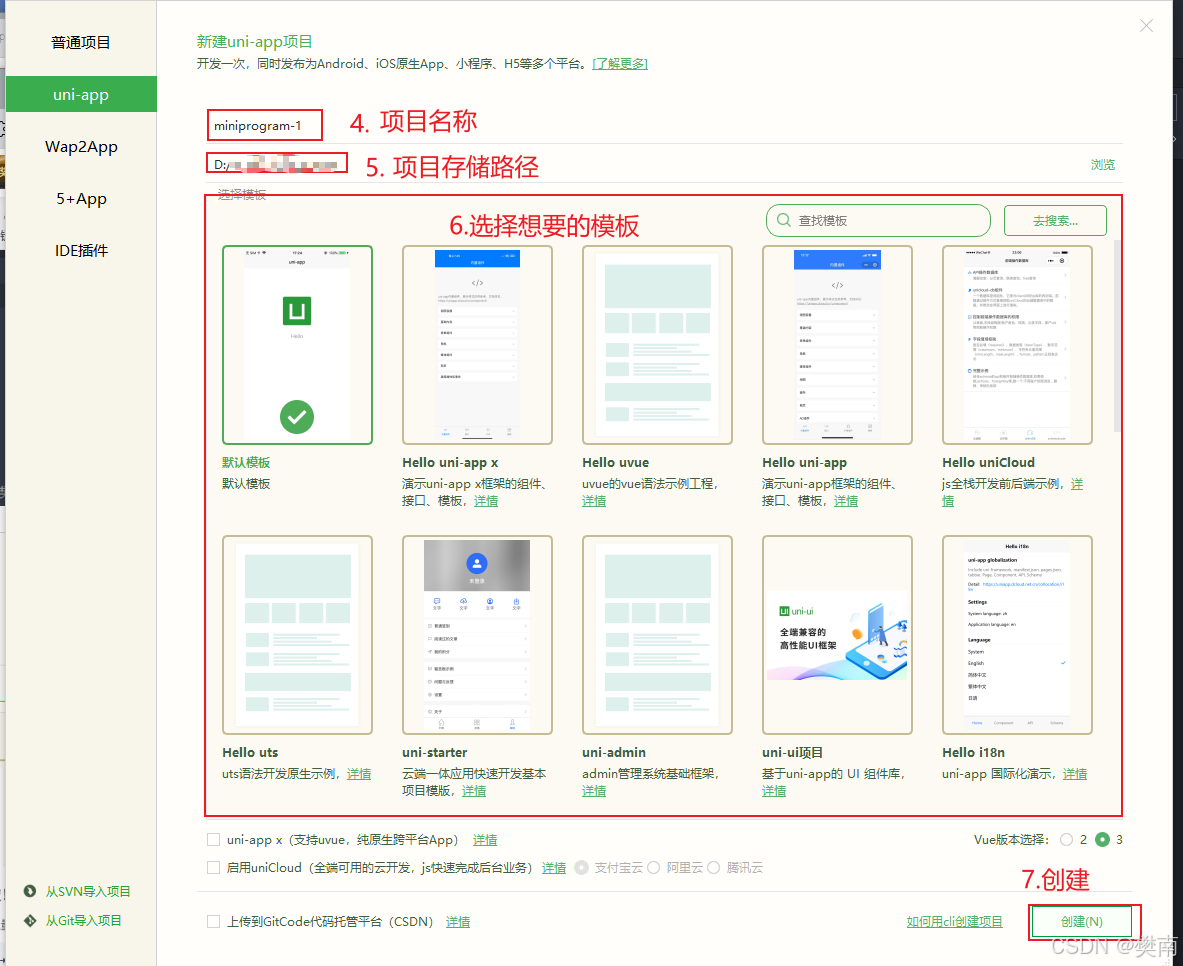Open 详情 link under uni-ui项目
The height and width of the screenshot is (966, 1183).
click(x=774, y=791)
